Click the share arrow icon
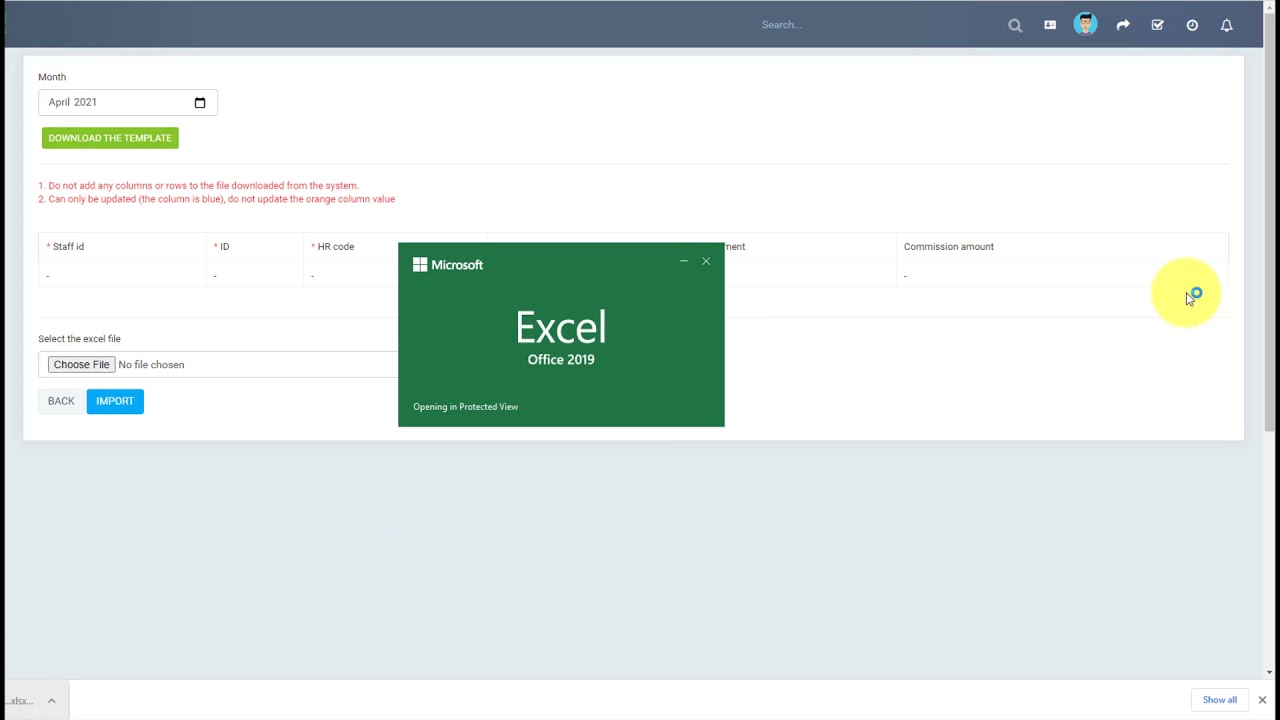 click(x=1123, y=25)
